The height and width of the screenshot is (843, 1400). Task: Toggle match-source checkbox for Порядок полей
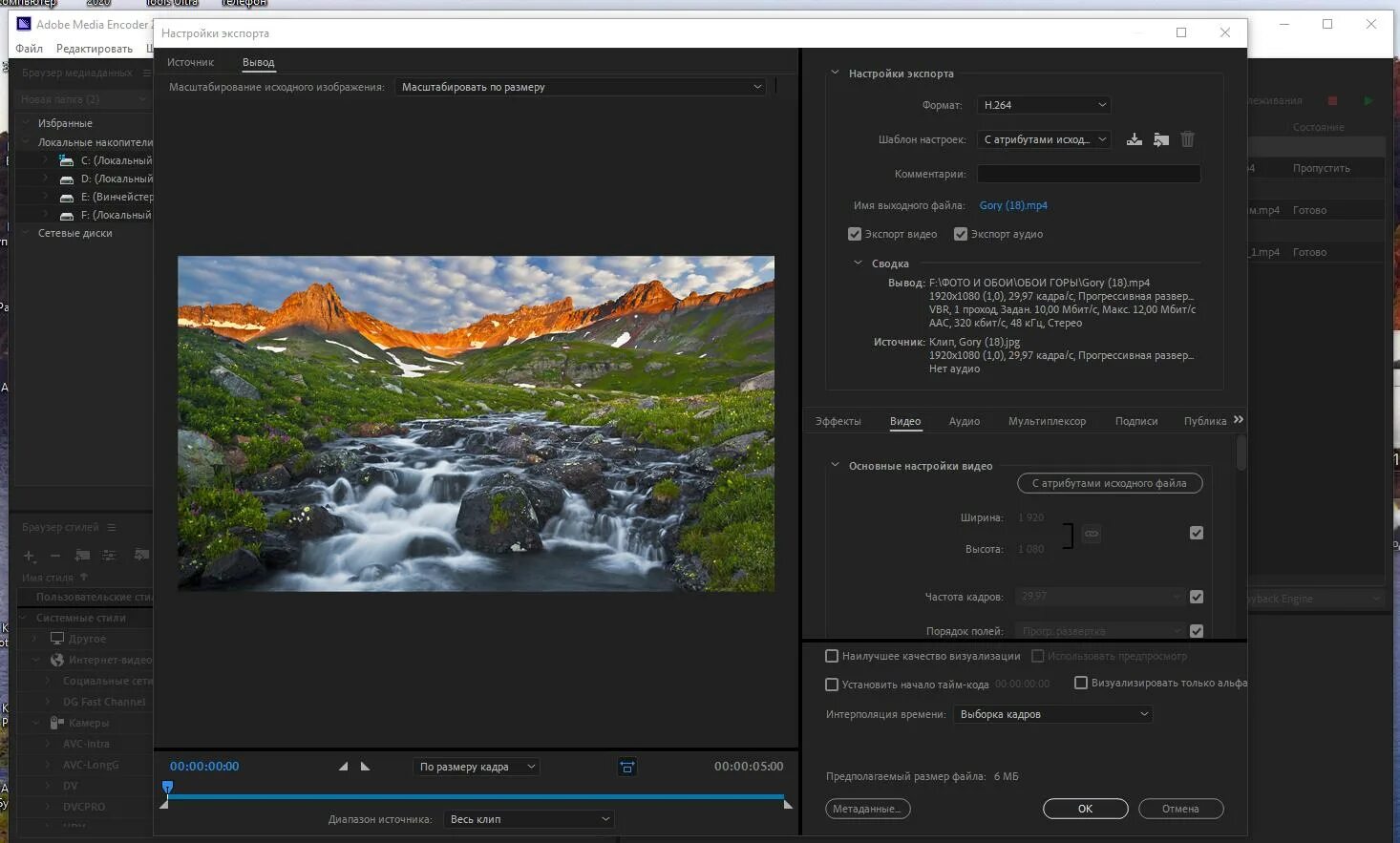coord(1197,631)
